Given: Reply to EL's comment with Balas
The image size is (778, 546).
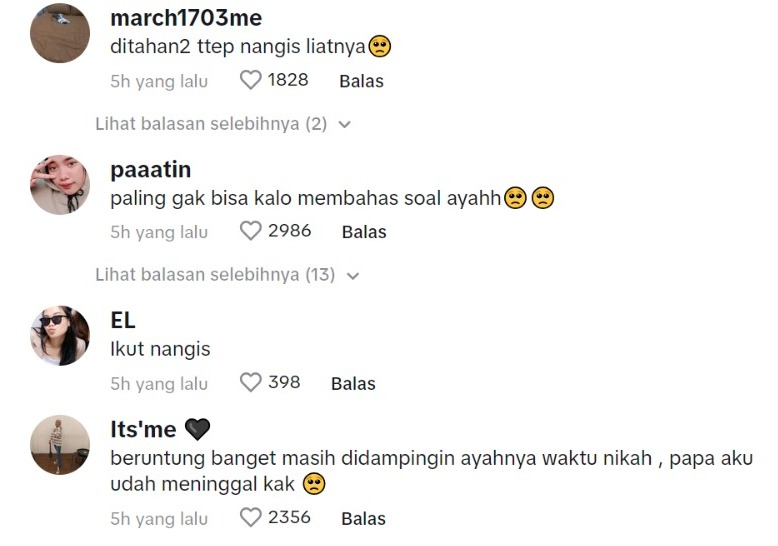Looking at the screenshot, I should (x=353, y=383).
